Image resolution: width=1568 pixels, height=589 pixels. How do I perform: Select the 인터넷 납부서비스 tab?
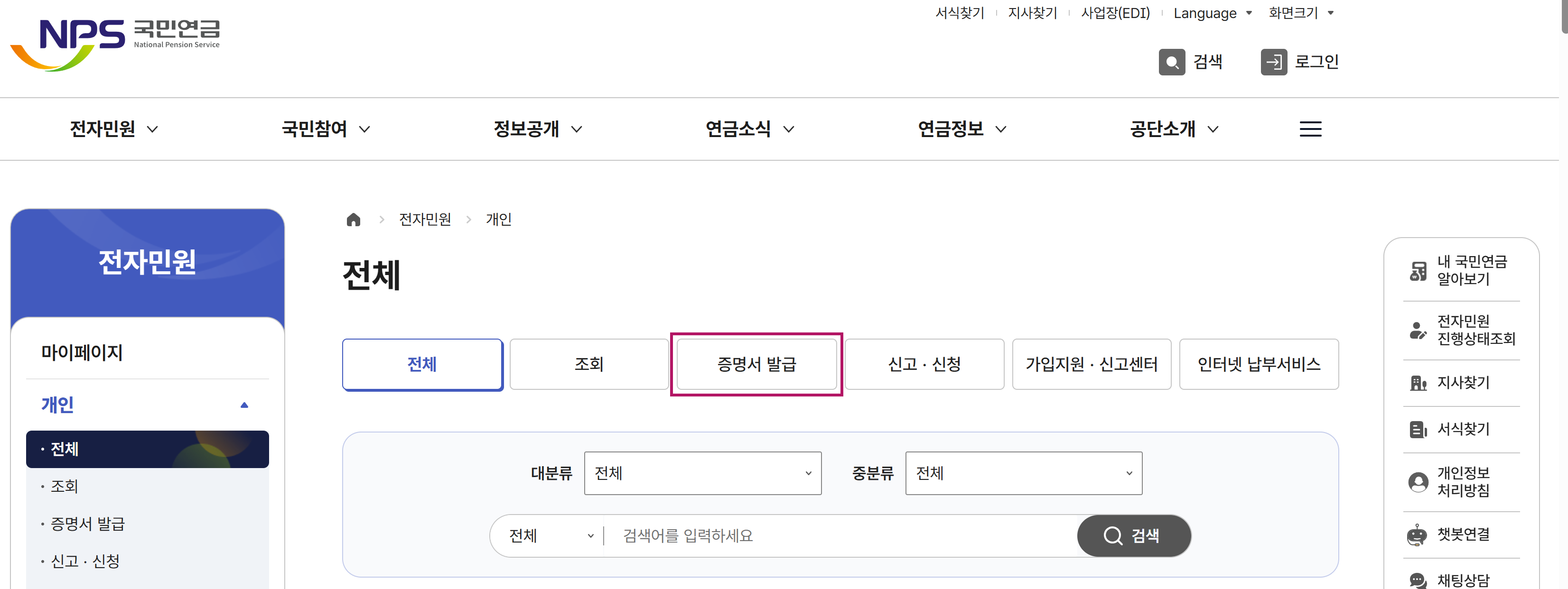point(1259,365)
